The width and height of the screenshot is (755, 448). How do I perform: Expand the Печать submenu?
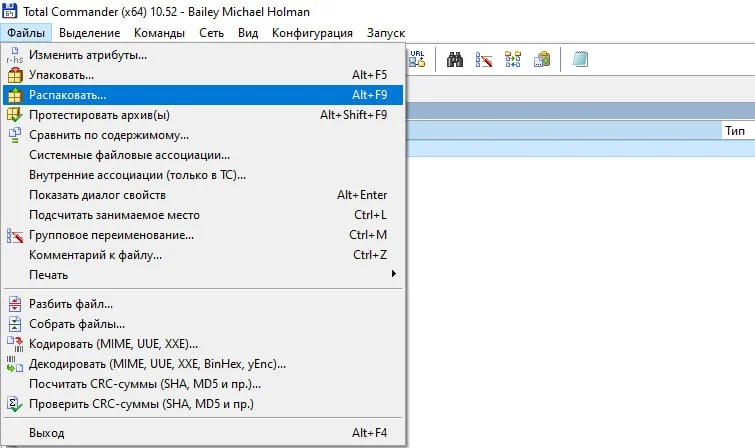(203, 275)
